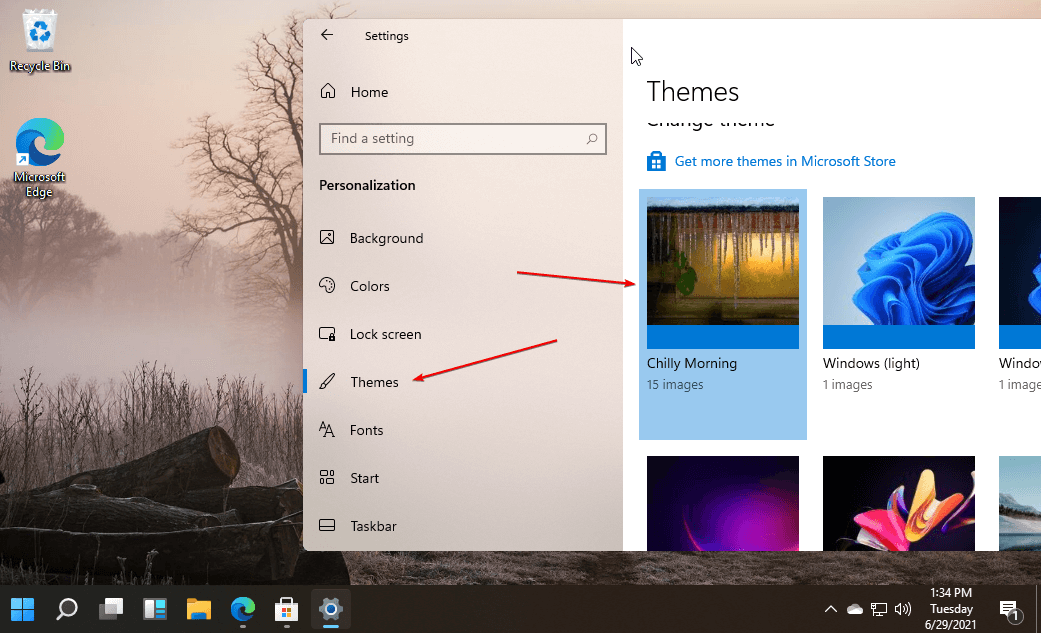Open Task View from taskbar
Viewport: 1041px width, 633px height.
(111, 609)
